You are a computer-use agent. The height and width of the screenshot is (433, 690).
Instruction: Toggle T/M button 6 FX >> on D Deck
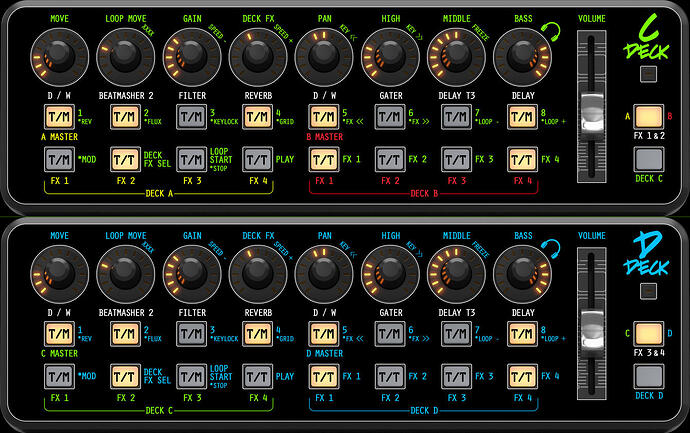tap(390, 334)
